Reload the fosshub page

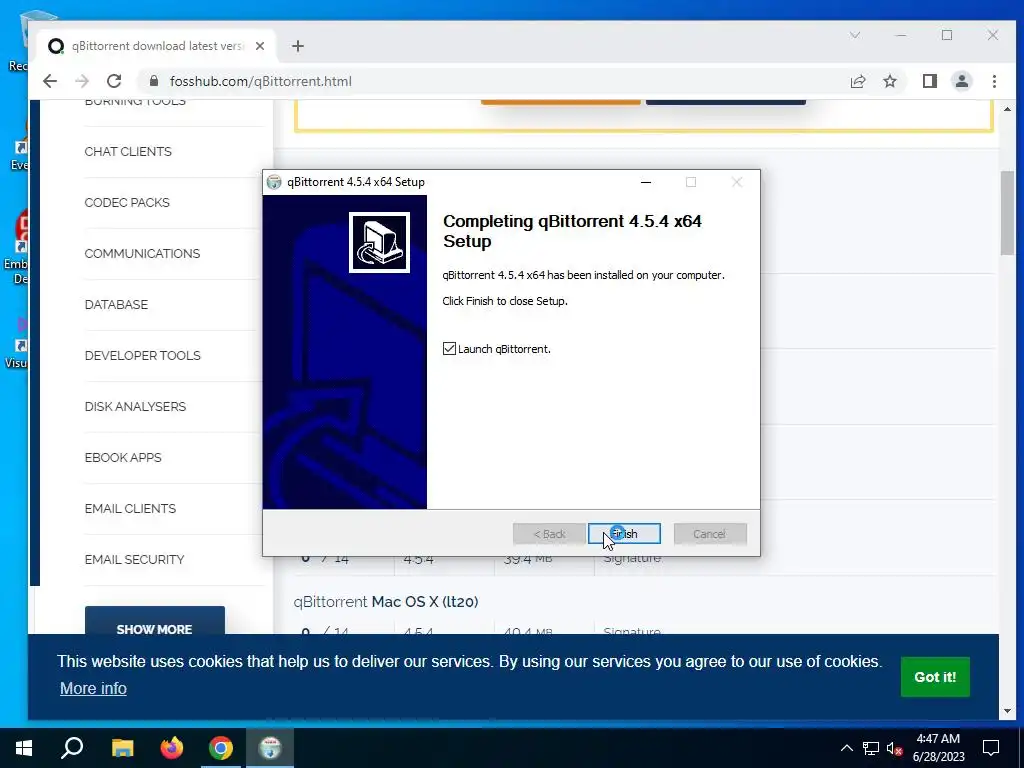pos(114,81)
